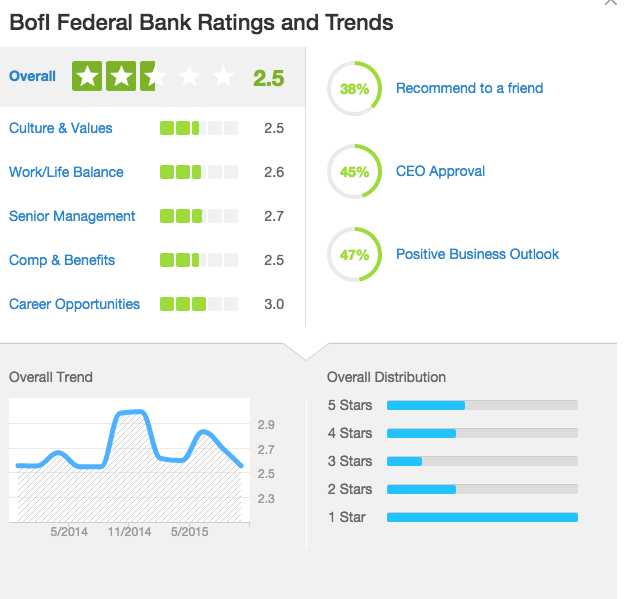Click the 1 Star distribution bar
This screenshot has width=624, height=599.
(x=482, y=517)
